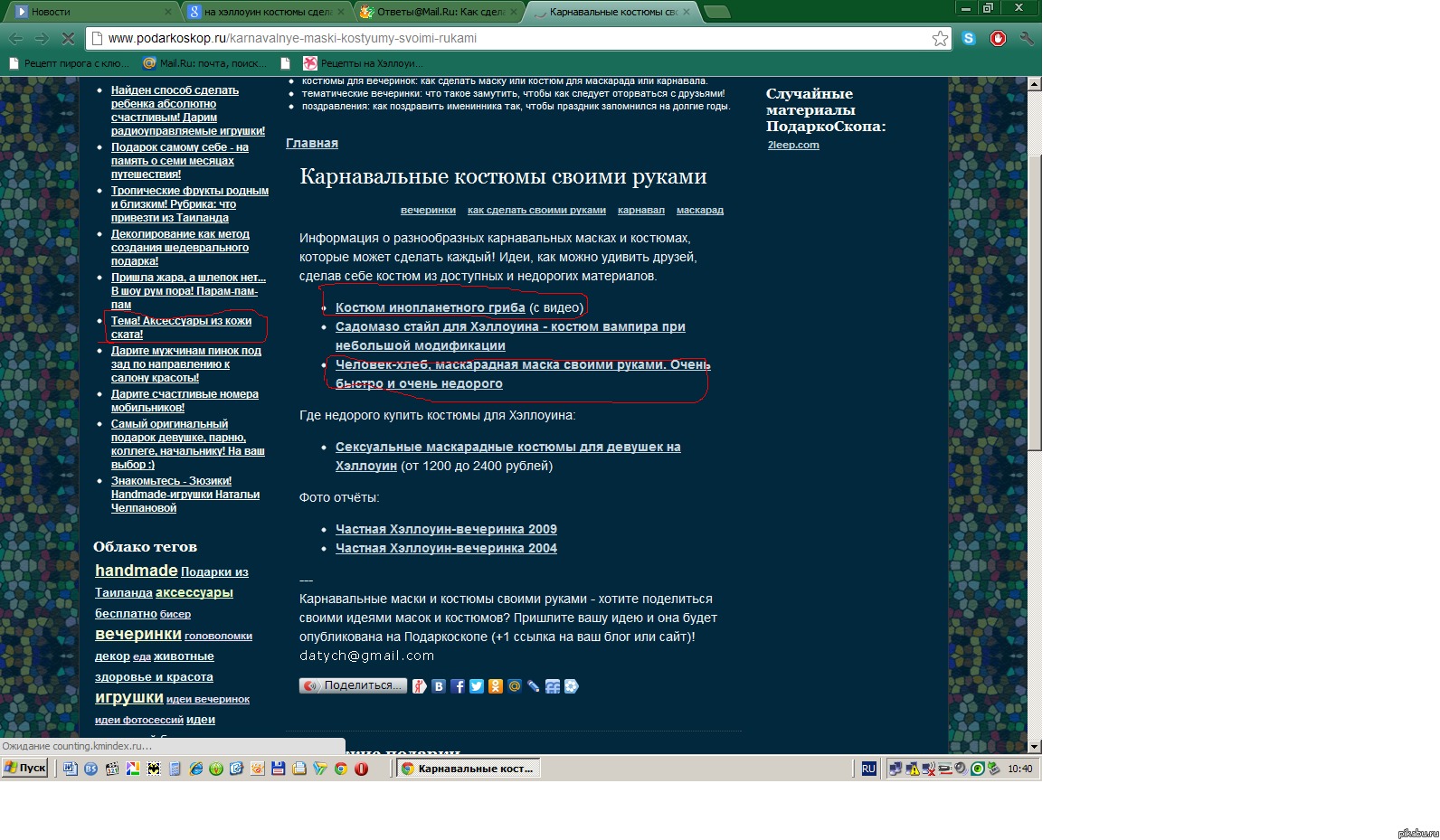Open a new tab
This screenshot has width=1440, height=840.
717,12
